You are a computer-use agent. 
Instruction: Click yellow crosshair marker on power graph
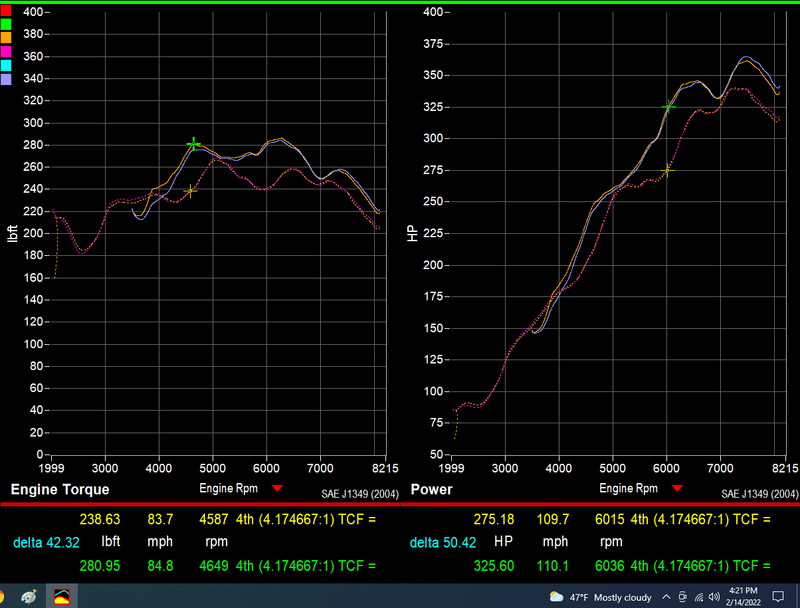tap(667, 170)
